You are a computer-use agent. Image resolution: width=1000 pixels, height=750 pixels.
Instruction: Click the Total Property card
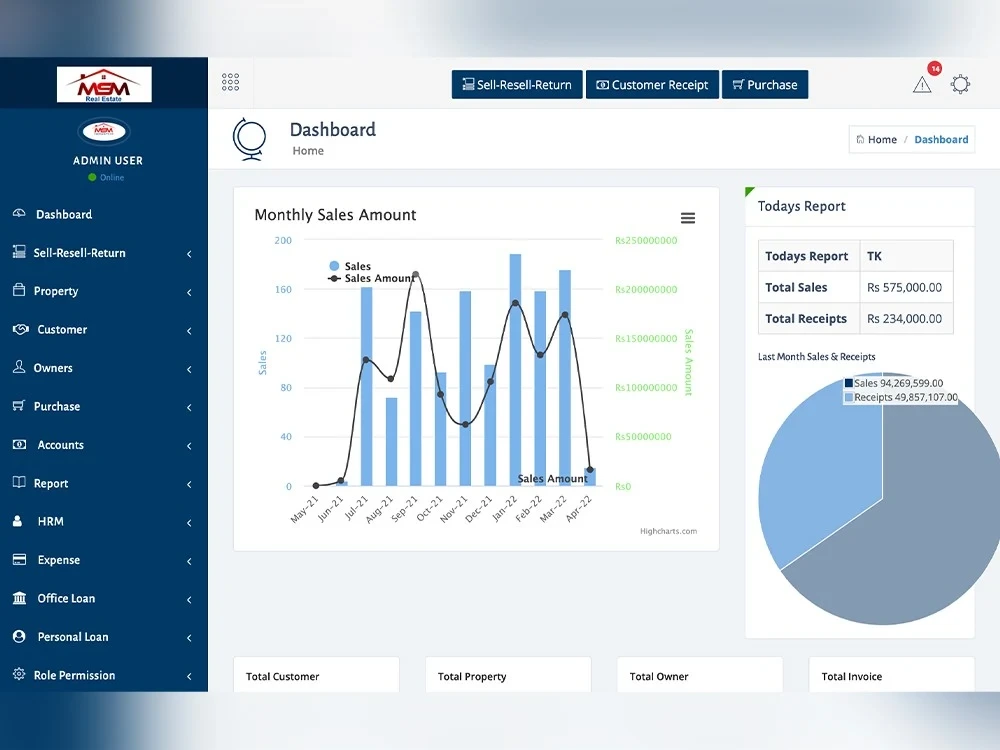tap(508, 675)
